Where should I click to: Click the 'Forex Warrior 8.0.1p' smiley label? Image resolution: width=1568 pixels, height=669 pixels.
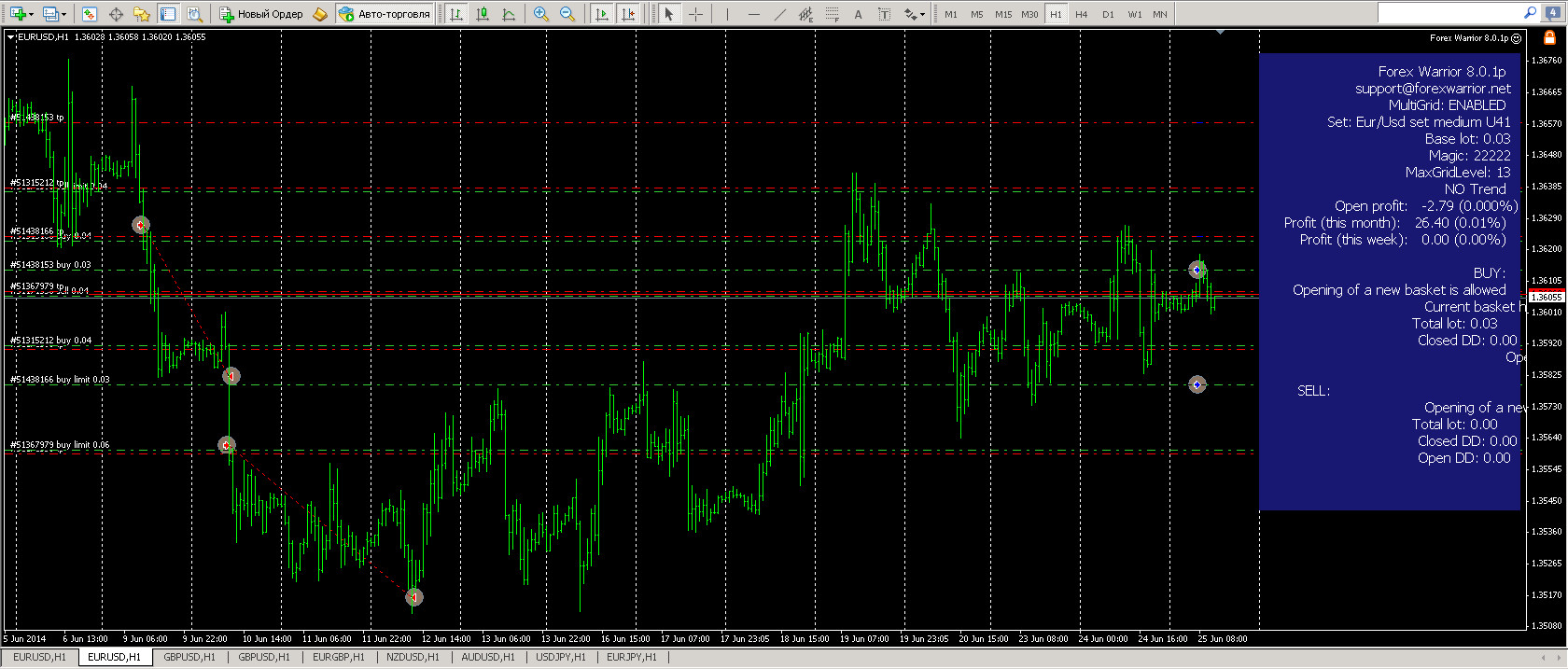click(x=1476, y=38)
